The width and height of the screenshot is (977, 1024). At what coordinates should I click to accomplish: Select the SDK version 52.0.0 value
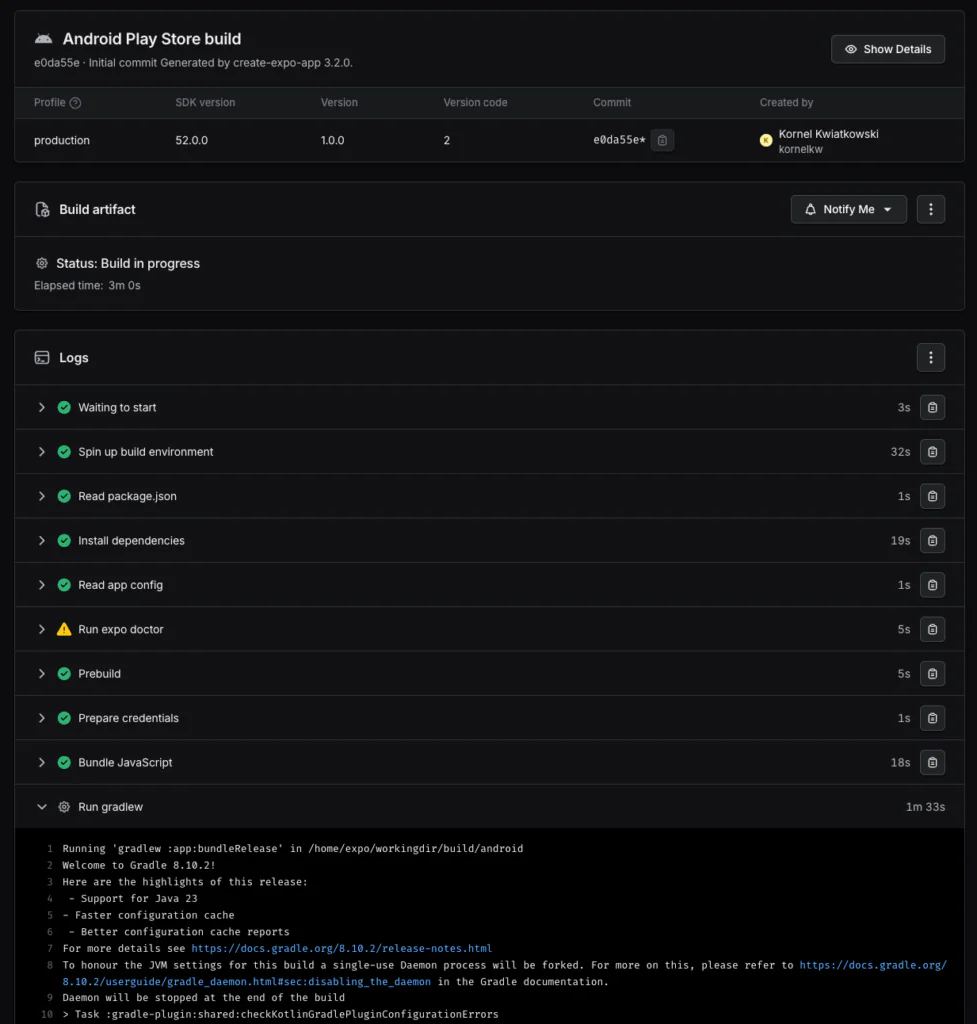coord(191,140)
